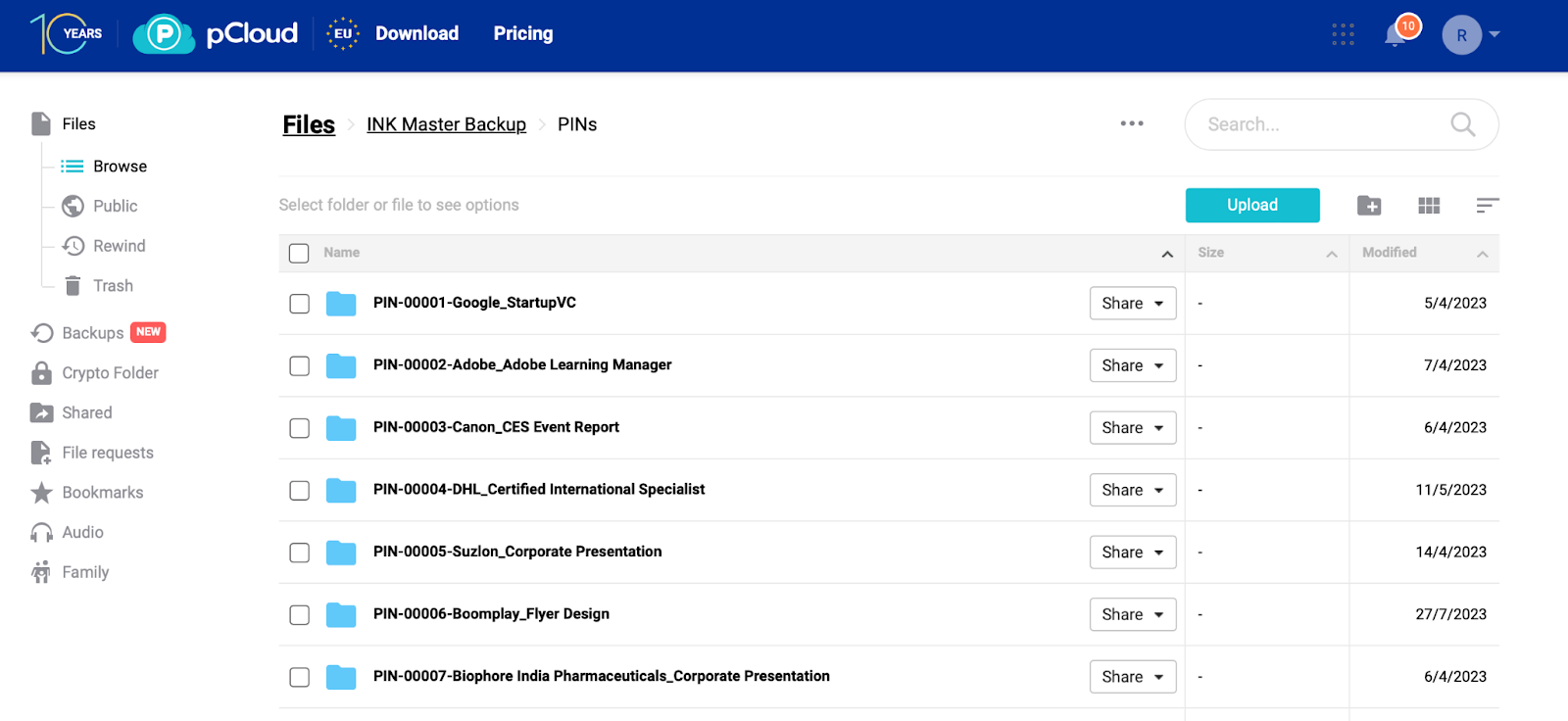Open the sort options icon

pyautogui.click(x=1488, y=205)
